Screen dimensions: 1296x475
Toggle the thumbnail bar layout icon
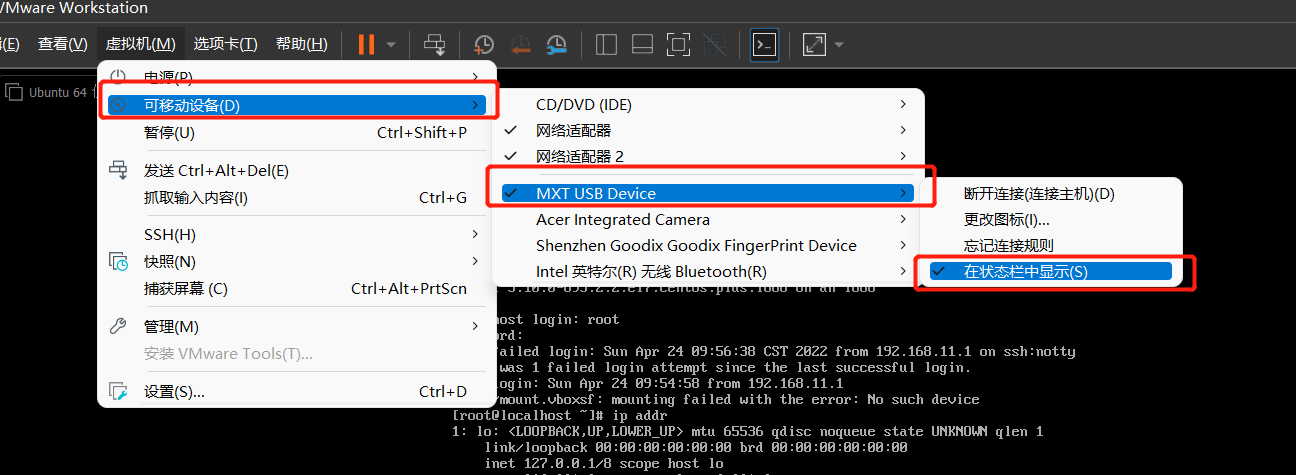pyautogui.click(x=643, y=44)
